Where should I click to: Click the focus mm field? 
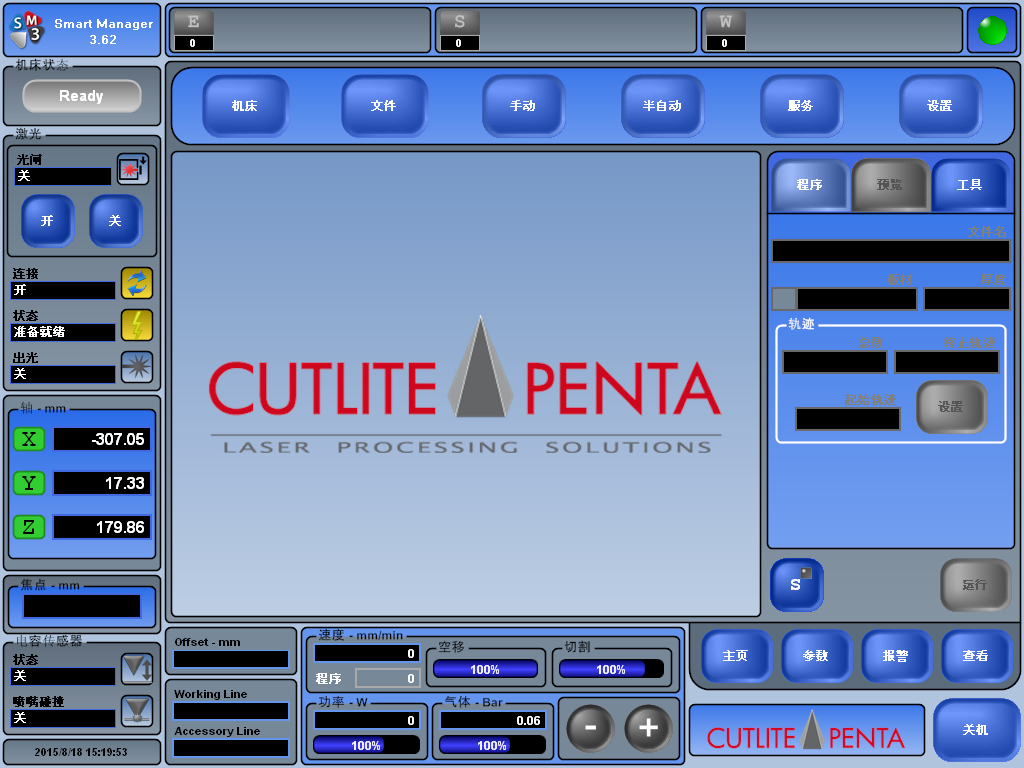(x=82, y=606)
